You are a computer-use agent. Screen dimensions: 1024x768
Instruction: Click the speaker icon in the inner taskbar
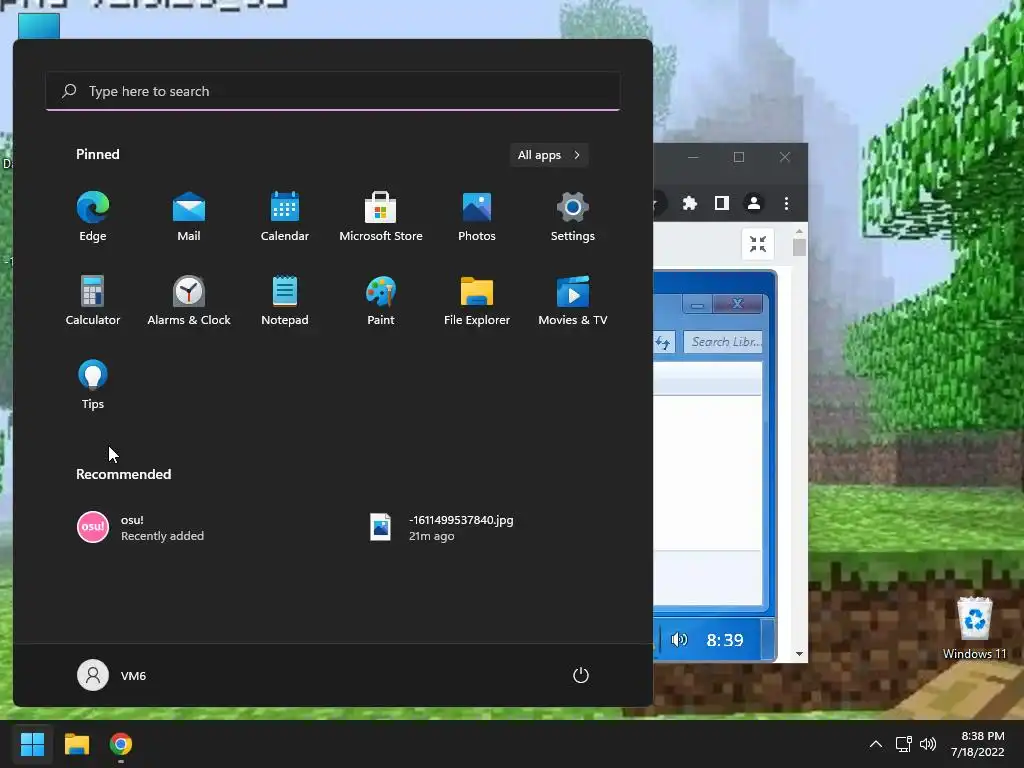click(679, 640)
